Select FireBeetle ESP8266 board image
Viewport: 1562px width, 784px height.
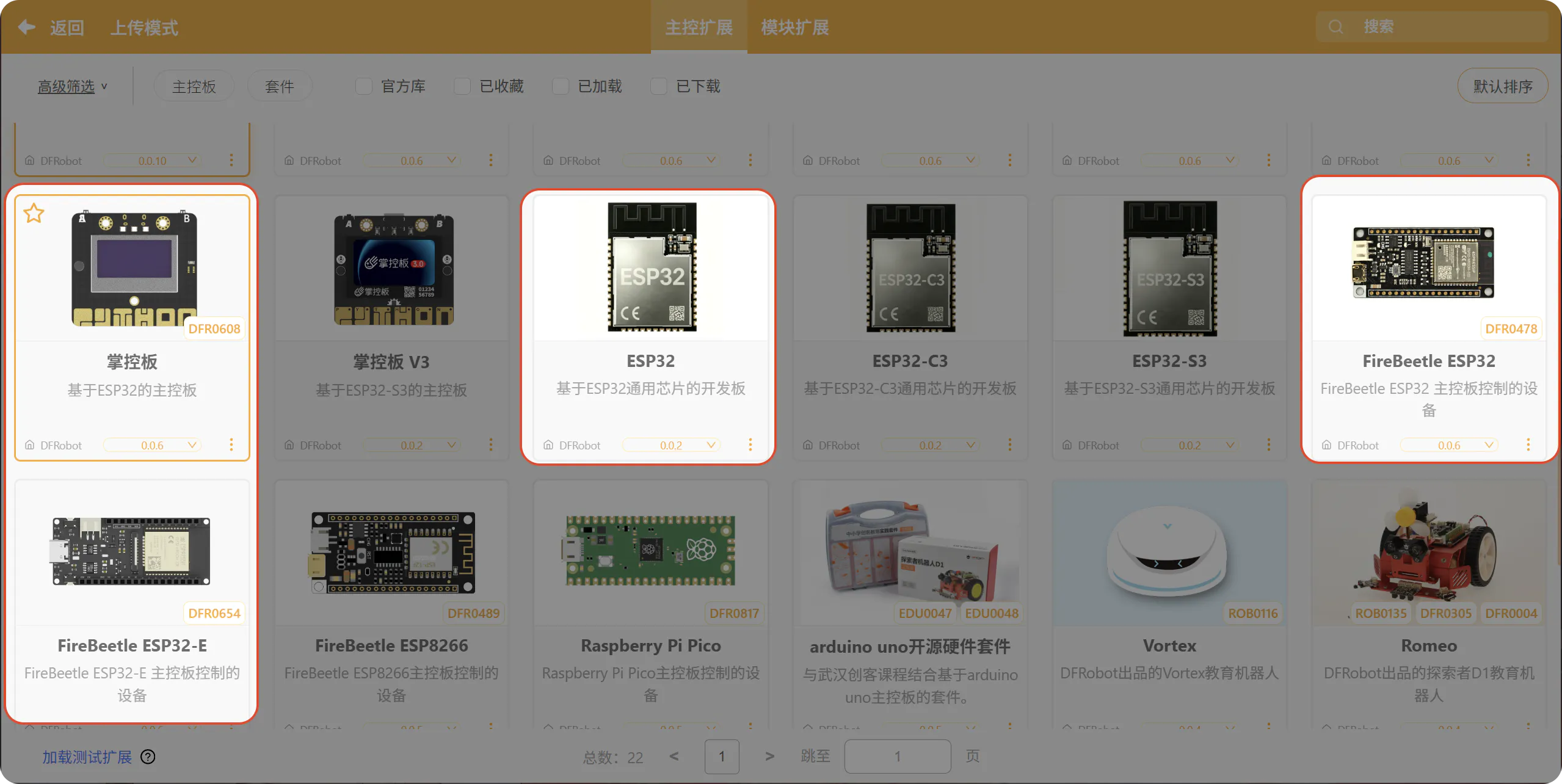[391, 552]
